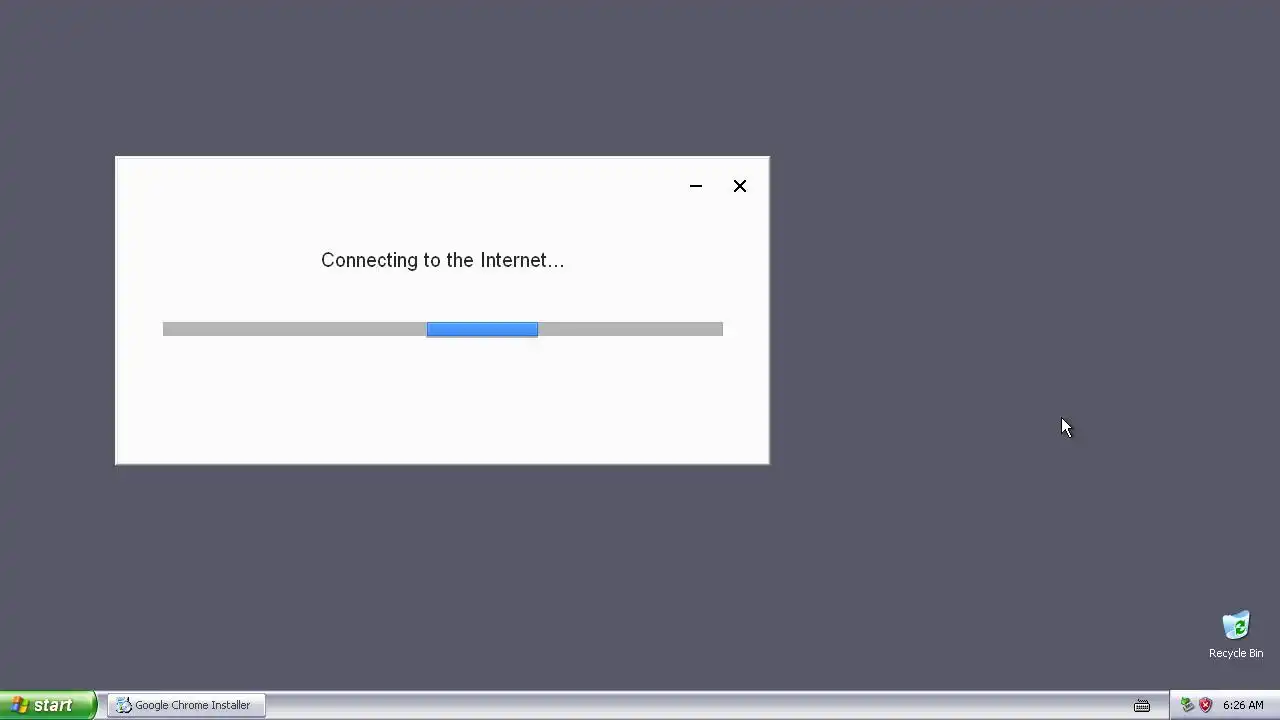The height and width of the screenshot is (720, 1280).
Task: Click the Safely Remove Hardware tray icon
Action: [1187, 705]
